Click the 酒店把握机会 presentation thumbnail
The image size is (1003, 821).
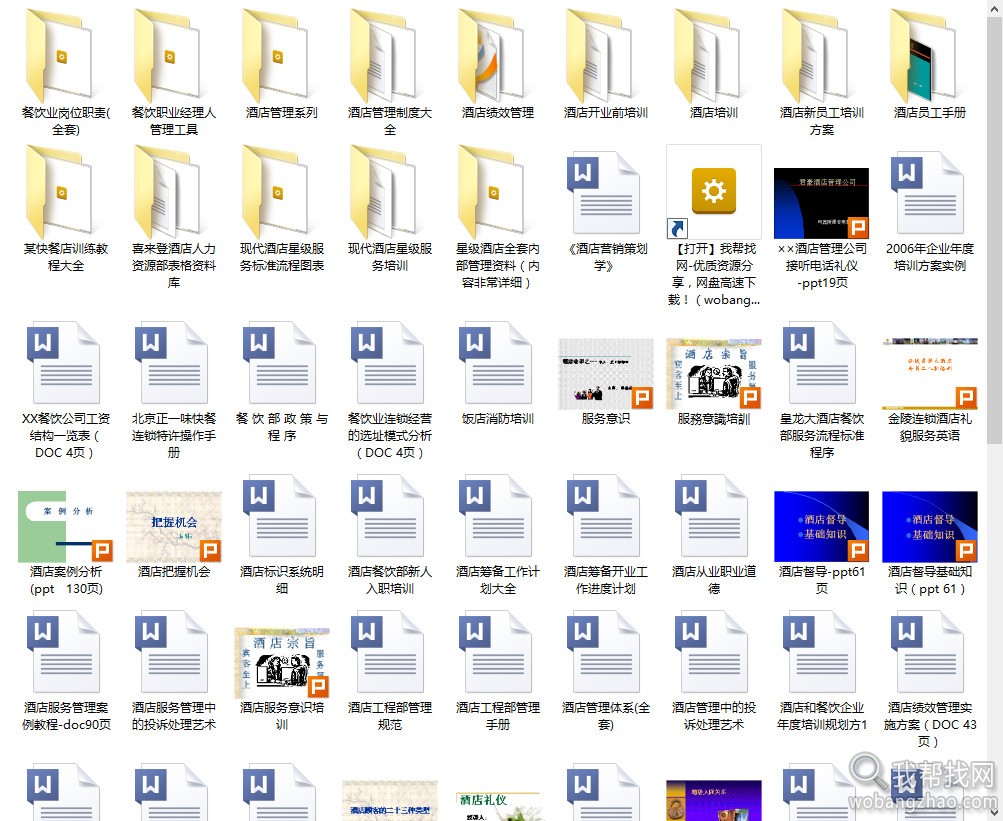tap(173, 527)
